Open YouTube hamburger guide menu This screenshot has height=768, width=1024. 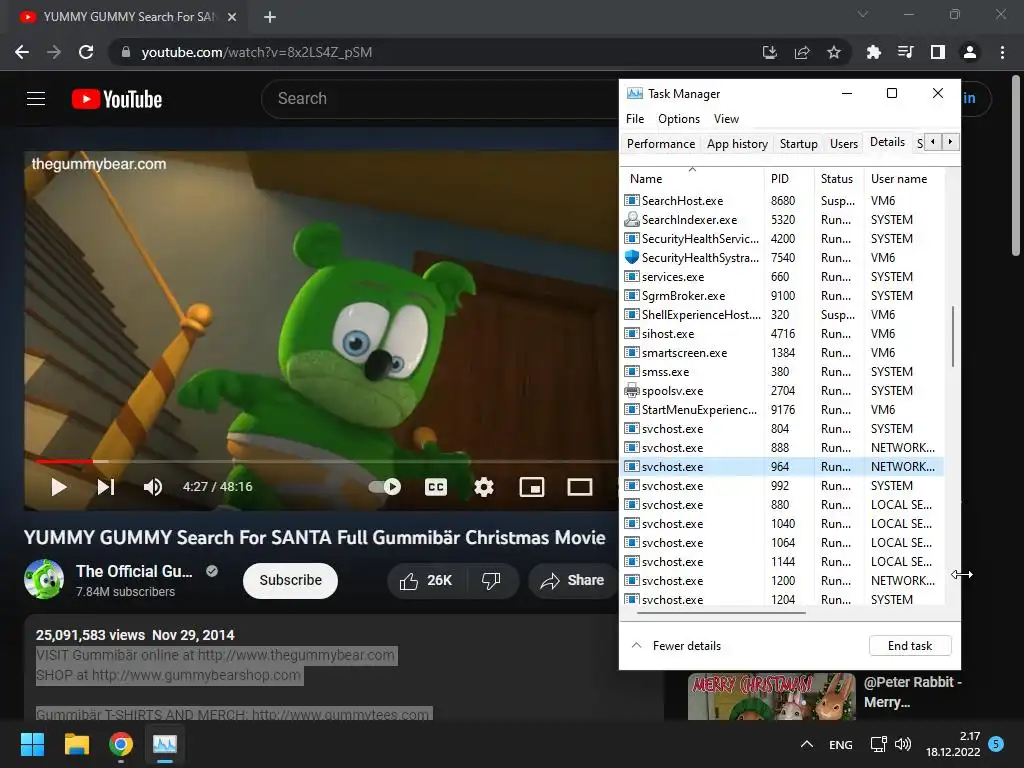36,99
